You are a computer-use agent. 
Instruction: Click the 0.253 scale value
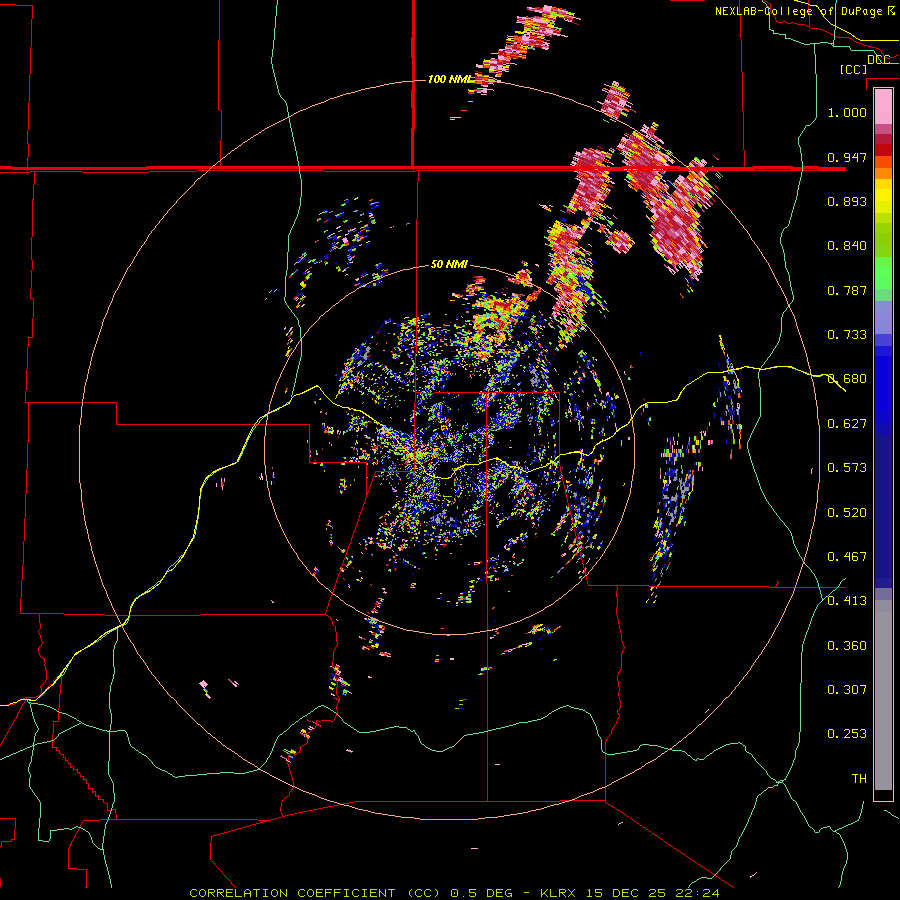[x=847, y=734]
